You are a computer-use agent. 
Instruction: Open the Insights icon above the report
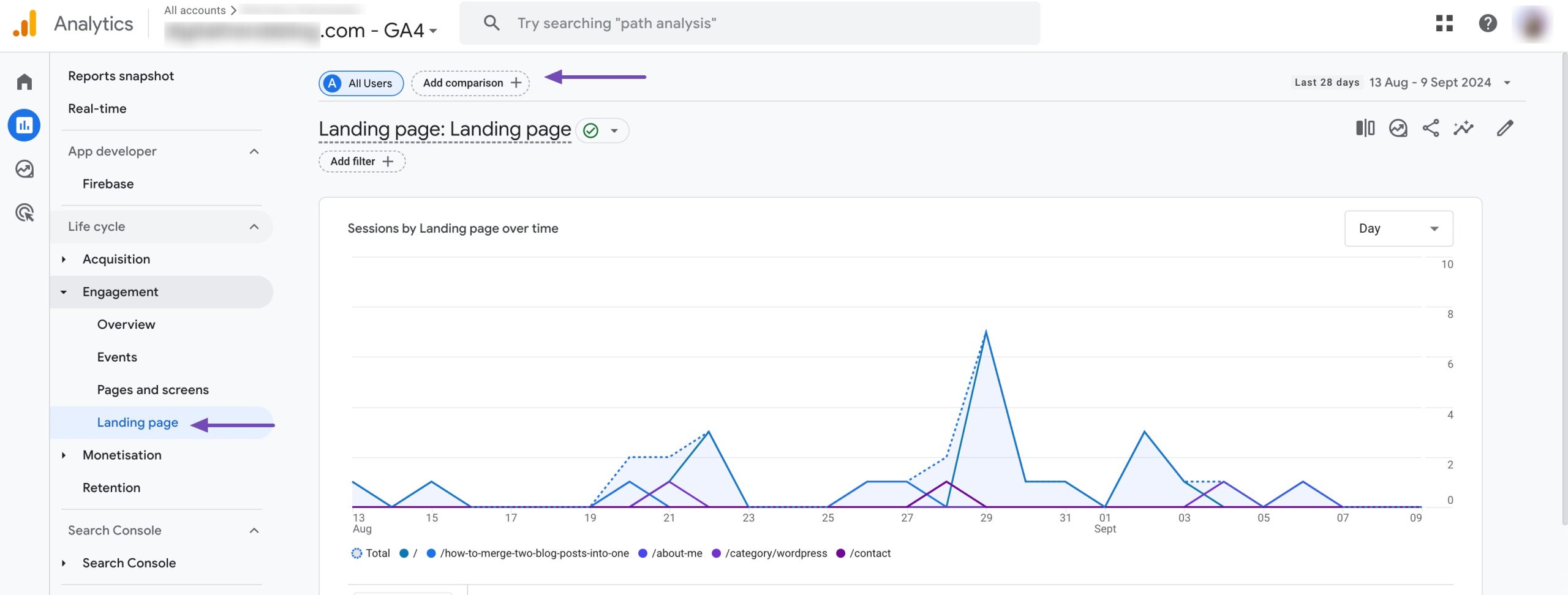coord(1398,129)
